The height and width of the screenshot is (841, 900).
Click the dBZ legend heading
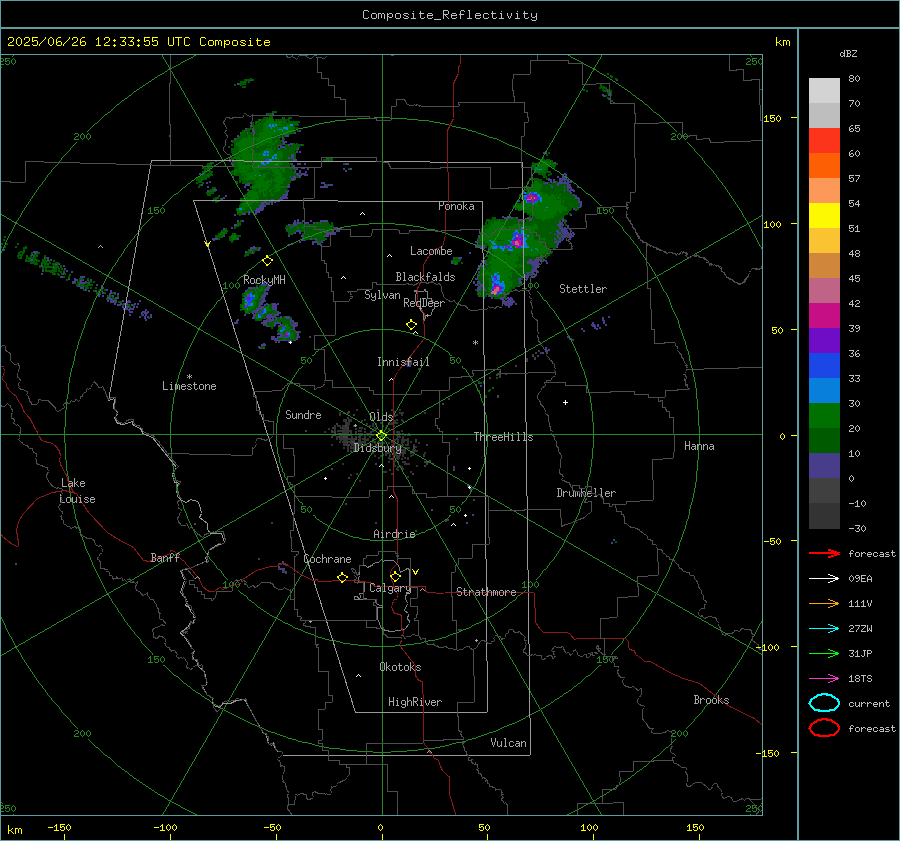pyautogui.click(x=848, y=53)
